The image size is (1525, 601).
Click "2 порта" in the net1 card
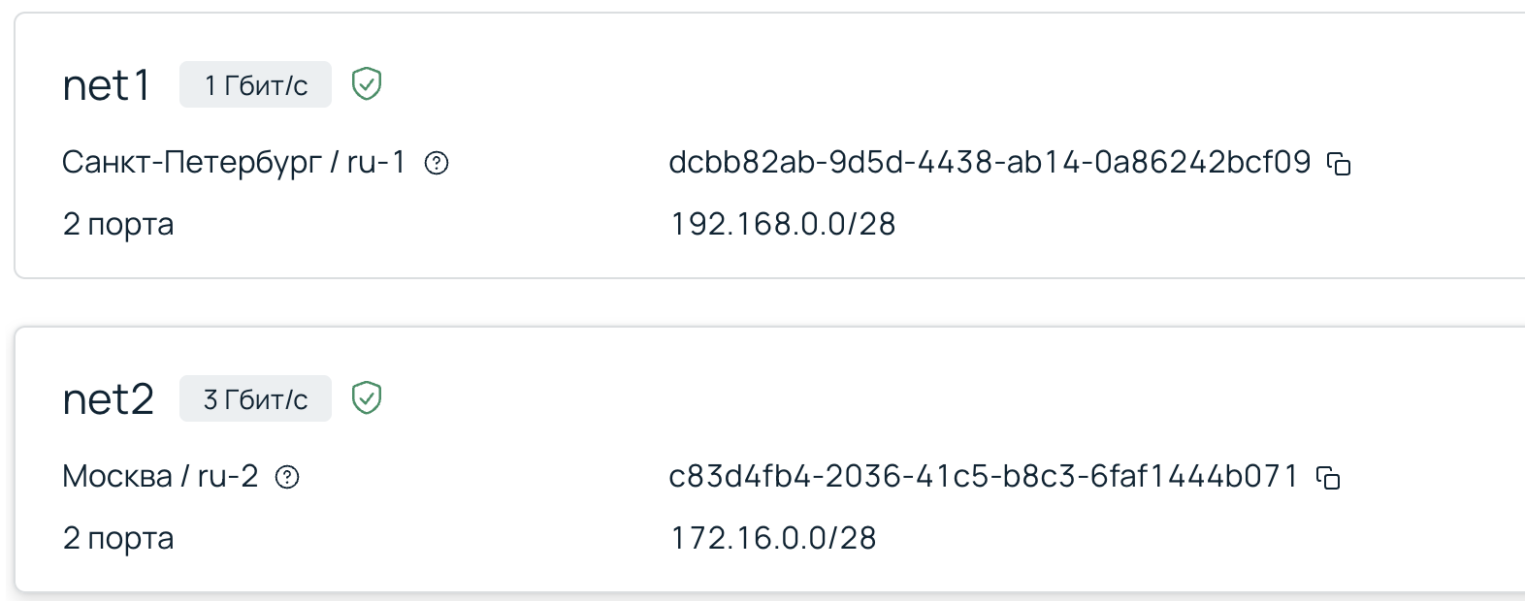coord(118,225)
